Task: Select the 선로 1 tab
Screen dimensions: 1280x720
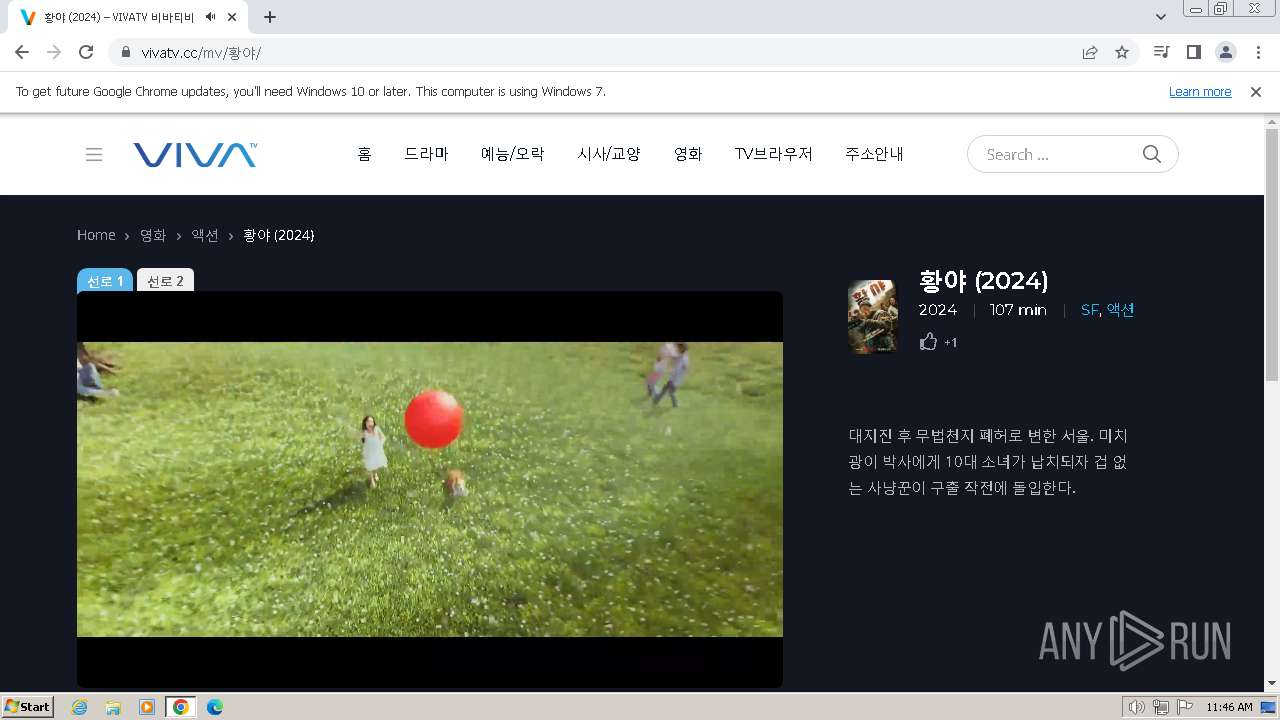Action: coord(105,281)
